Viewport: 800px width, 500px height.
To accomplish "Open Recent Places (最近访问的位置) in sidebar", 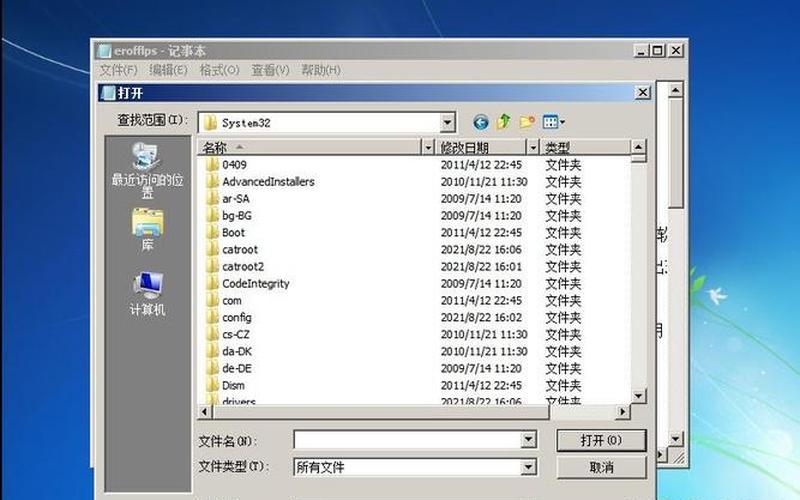I will click(x=147, y=171).
